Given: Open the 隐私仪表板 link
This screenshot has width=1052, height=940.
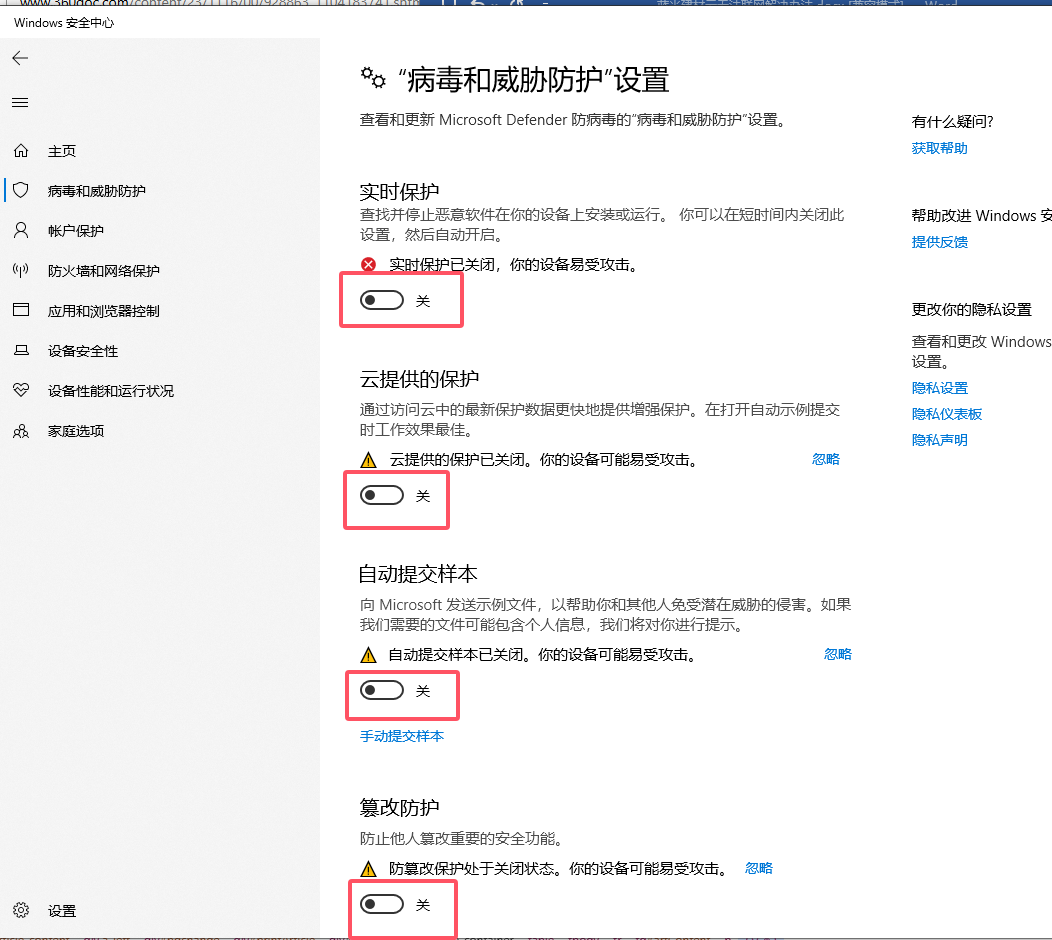Looking at the screenshot, I should pyautogui.click(x=947, y=414).
